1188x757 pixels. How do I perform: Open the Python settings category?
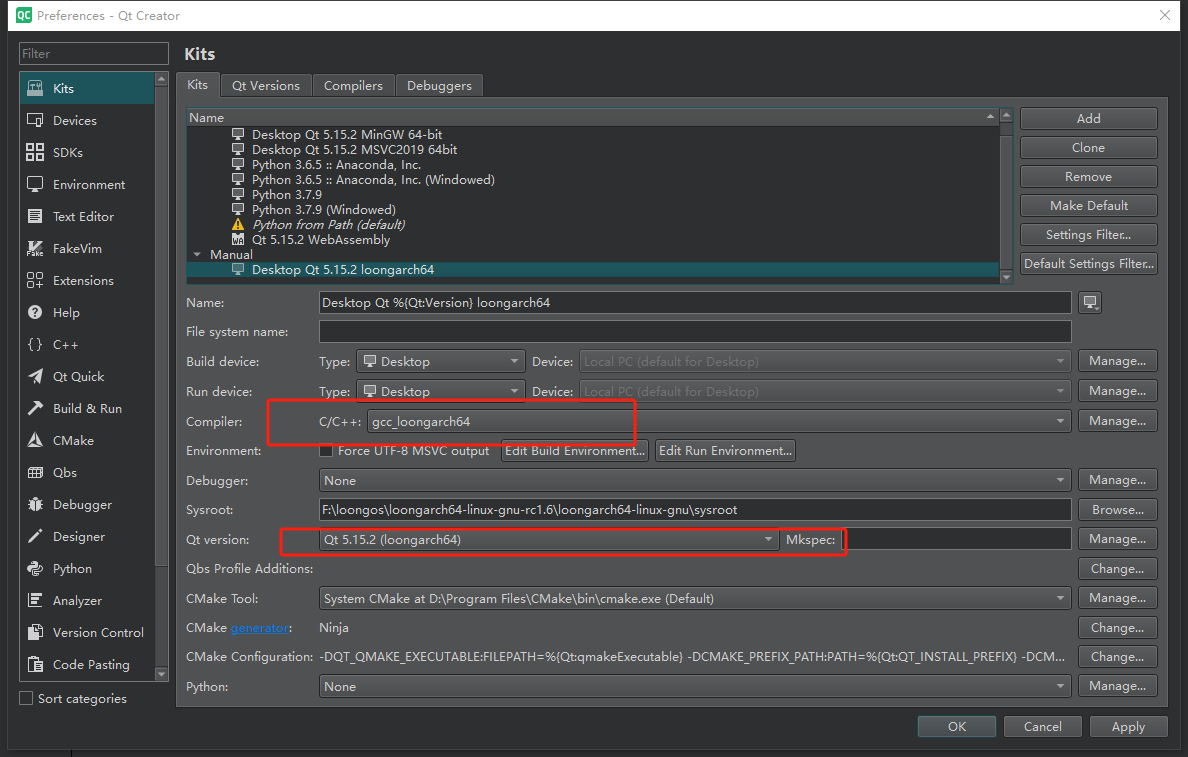point(86,568)
